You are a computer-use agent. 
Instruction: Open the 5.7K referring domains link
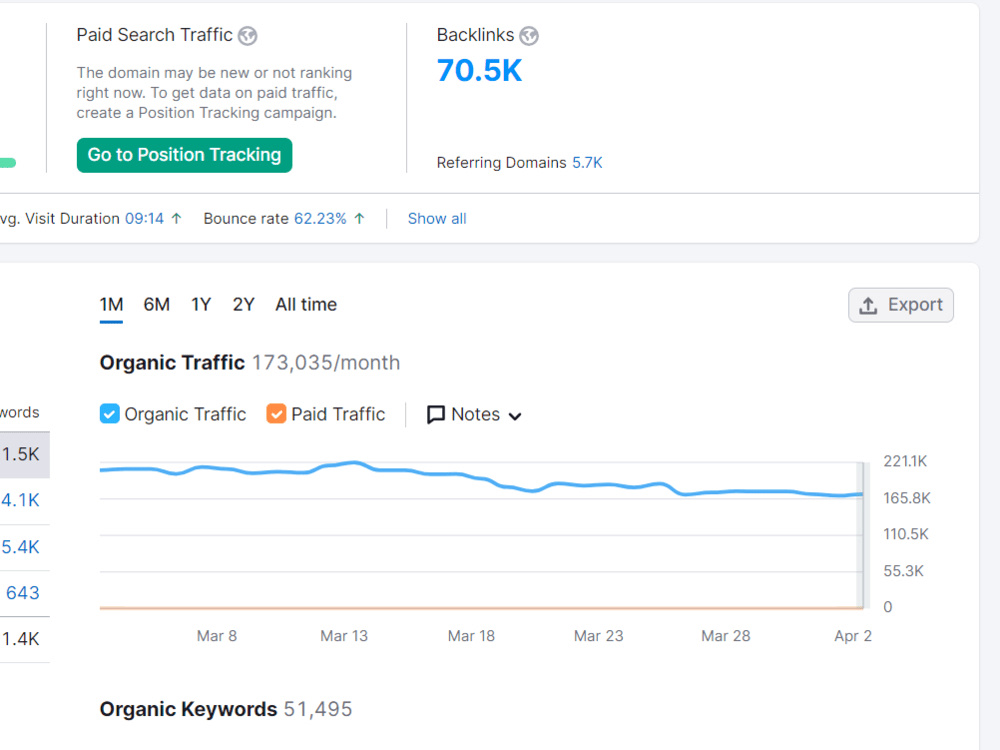point(587,163)
